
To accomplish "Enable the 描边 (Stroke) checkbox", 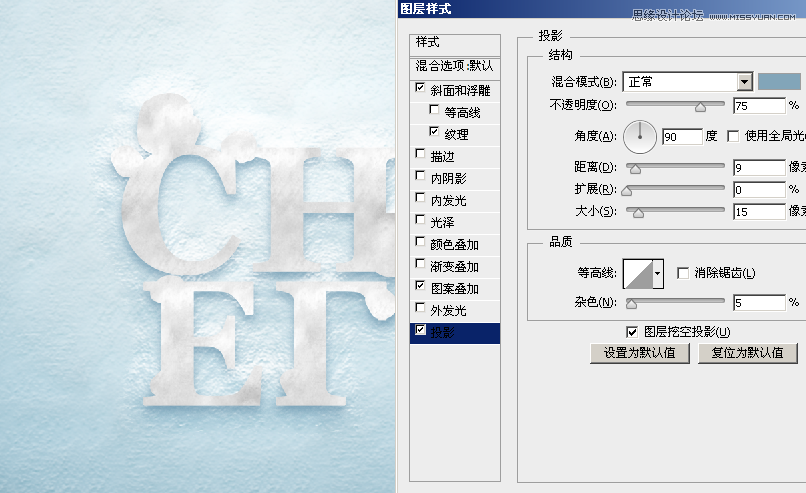I will [x=420, y=155].
